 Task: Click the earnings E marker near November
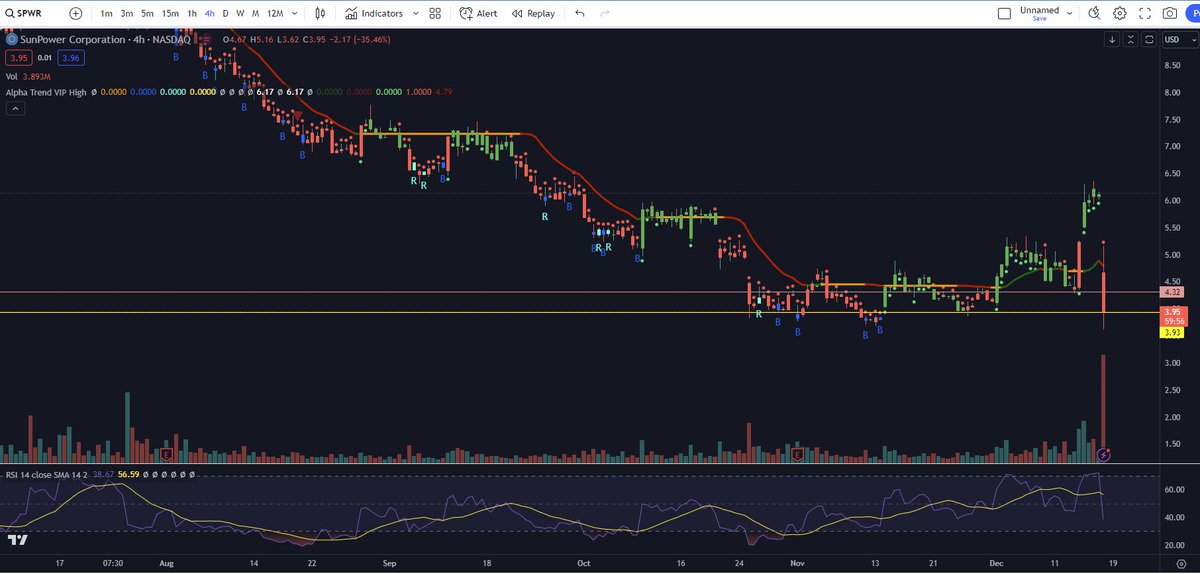click(x=798, y=454)
